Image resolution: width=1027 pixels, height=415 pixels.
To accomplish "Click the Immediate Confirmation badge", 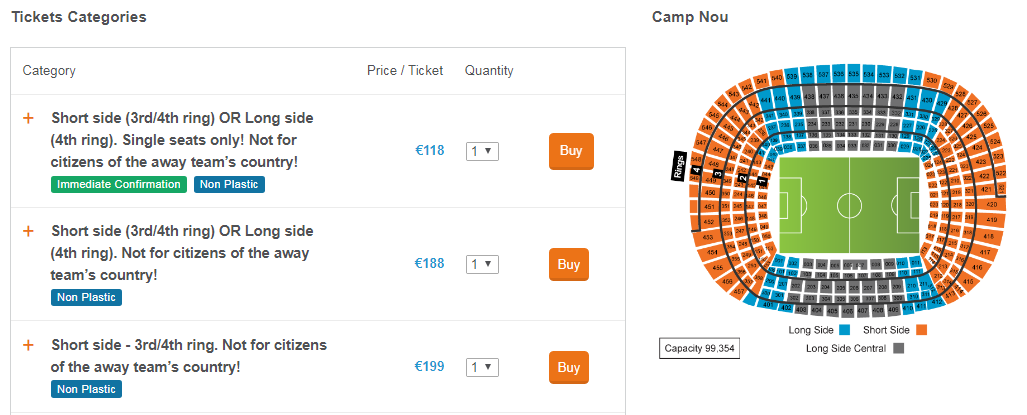I will [119, 184].
